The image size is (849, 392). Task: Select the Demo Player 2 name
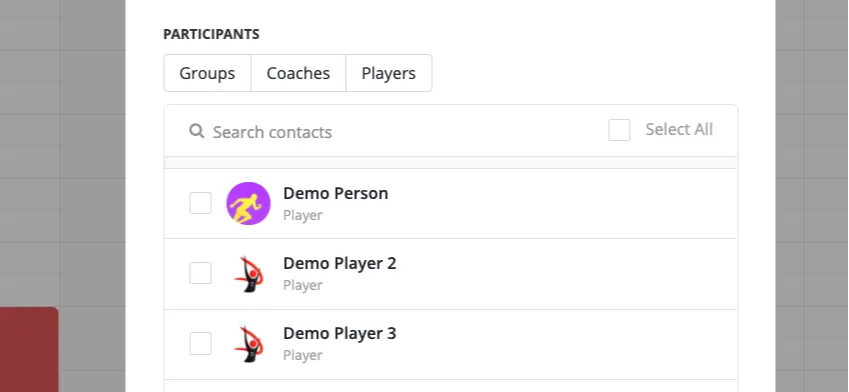pos(339,263)
